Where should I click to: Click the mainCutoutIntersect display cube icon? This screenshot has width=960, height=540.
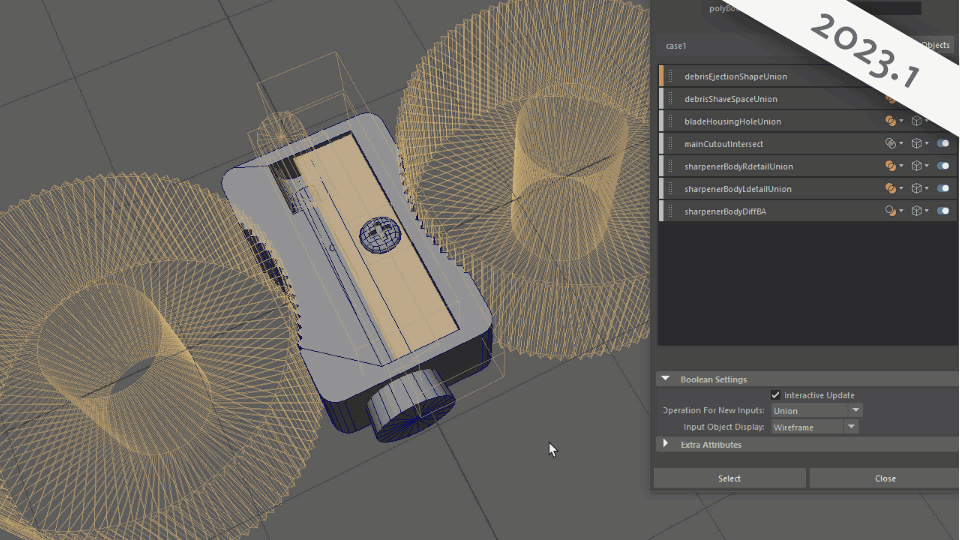coord(916,144)
